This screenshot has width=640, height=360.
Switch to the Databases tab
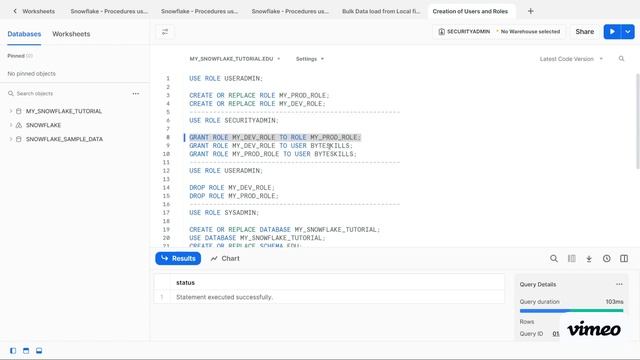(24, 34)
